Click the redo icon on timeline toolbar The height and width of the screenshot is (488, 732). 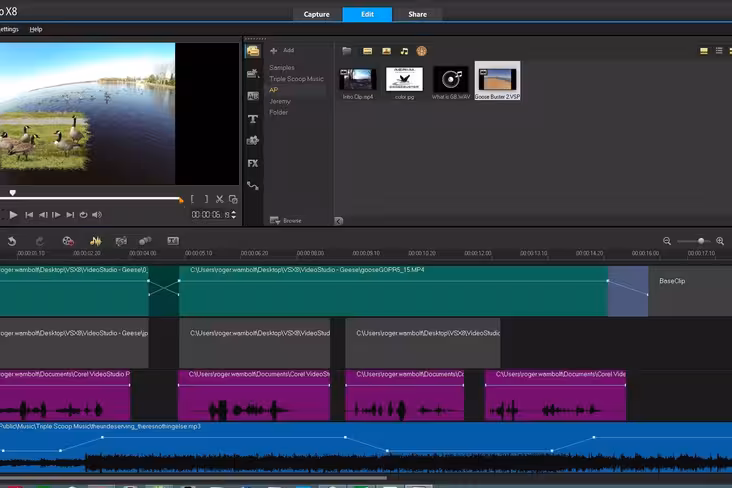40,241
